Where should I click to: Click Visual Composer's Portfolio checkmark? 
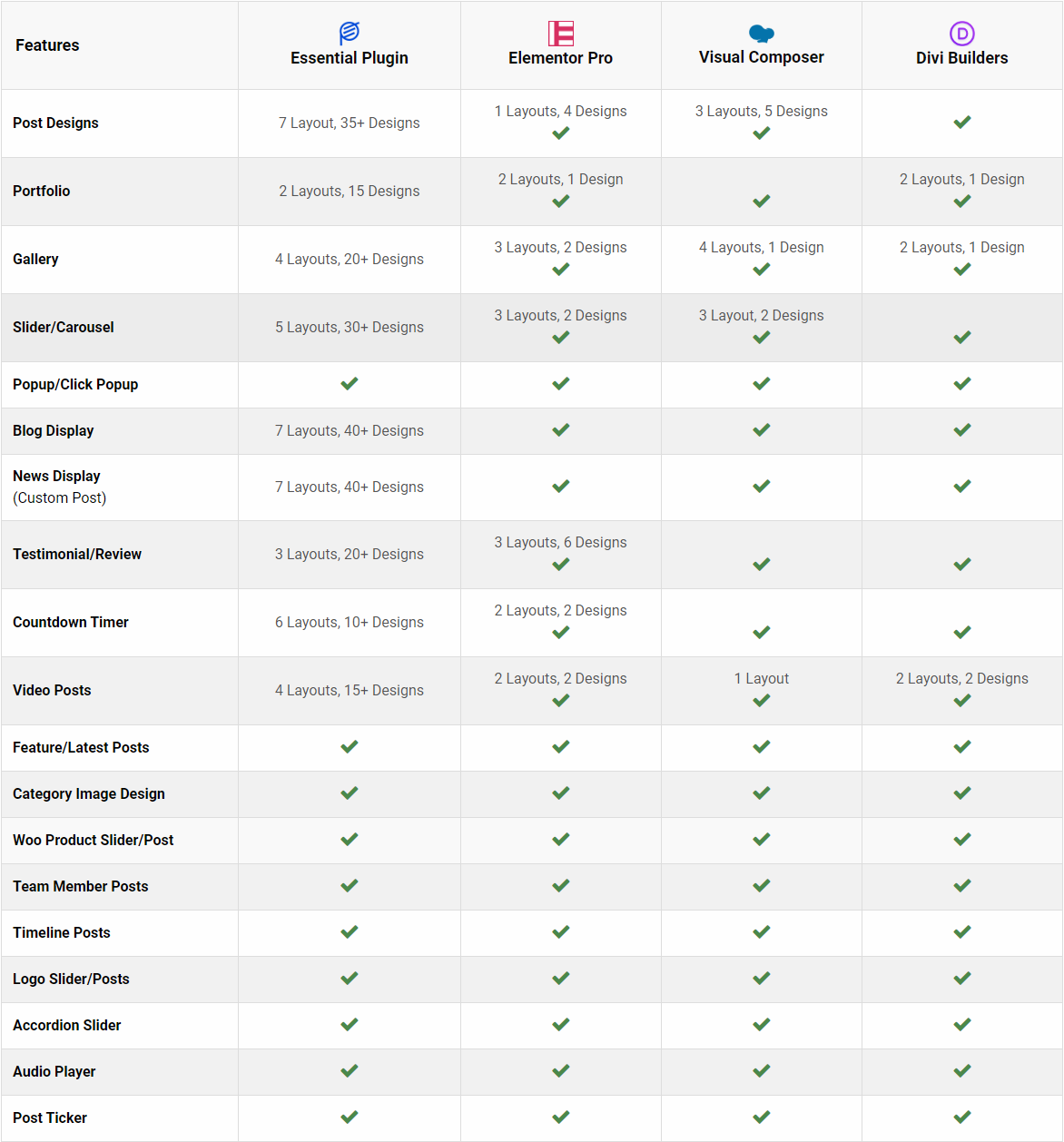coord(762,202)
